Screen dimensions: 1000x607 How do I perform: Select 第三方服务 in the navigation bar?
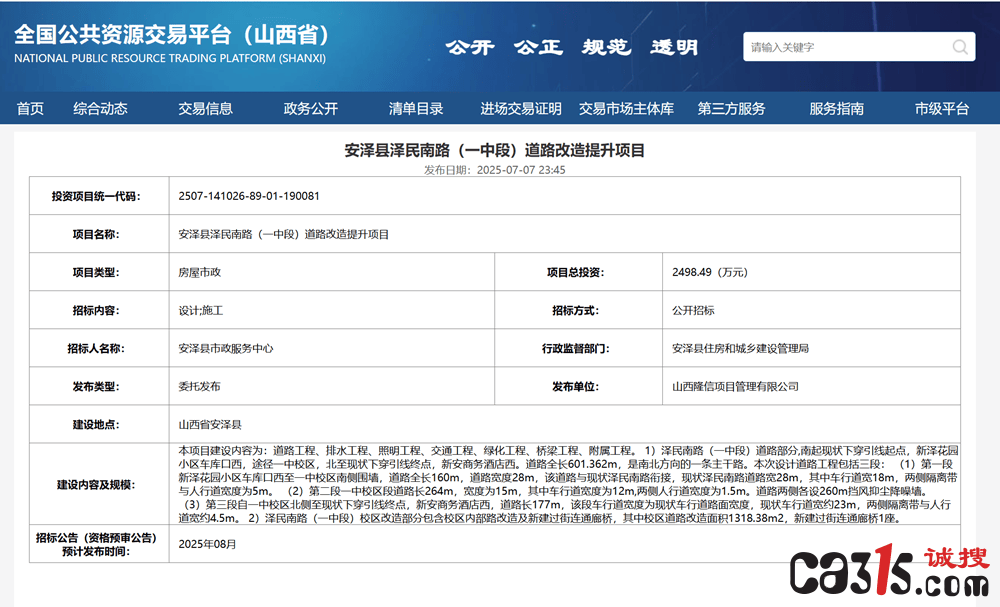(x=731, y=109)
